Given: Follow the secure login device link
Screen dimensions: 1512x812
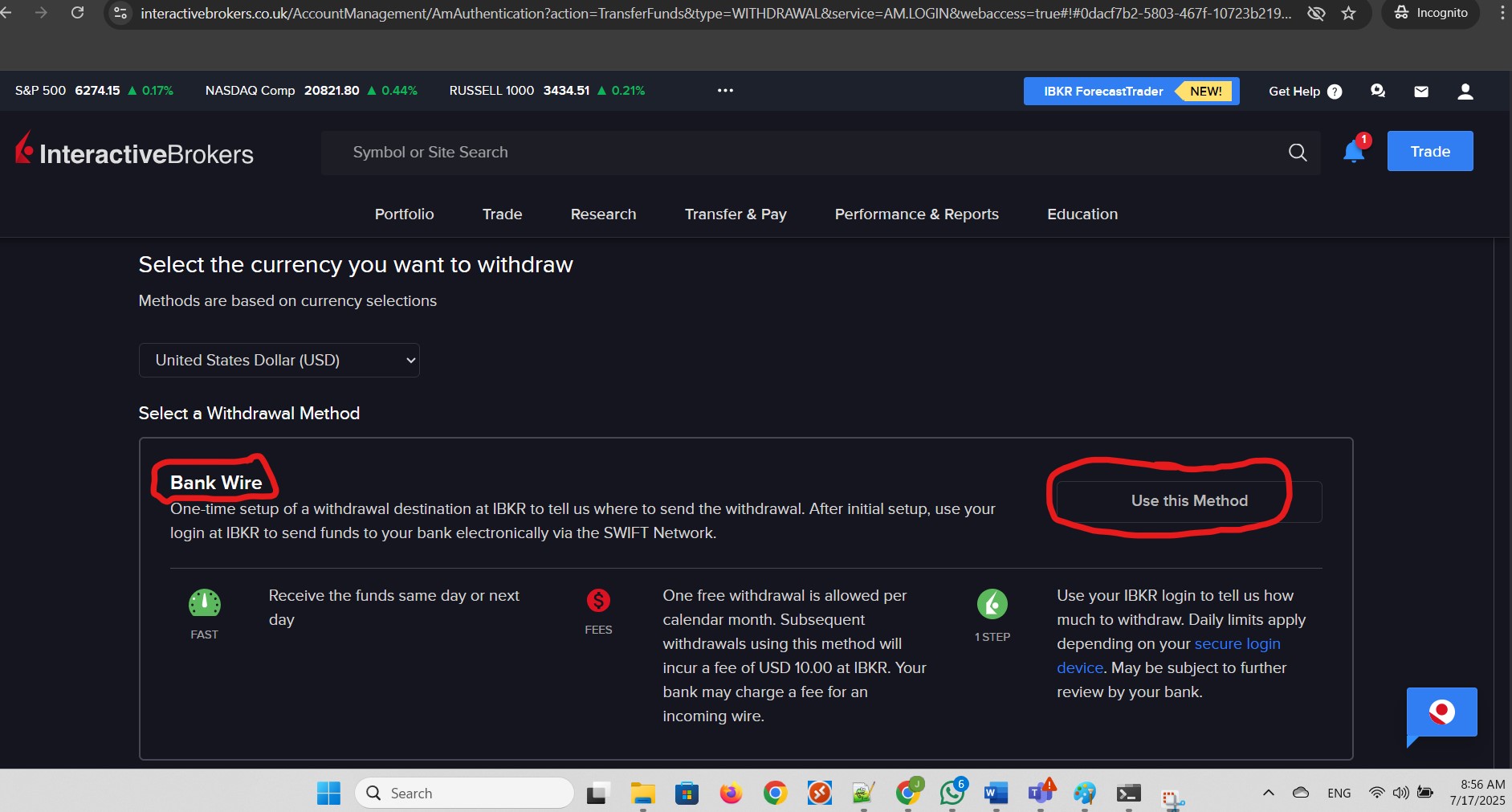Looking at the screenshot, I should 1168,655.
